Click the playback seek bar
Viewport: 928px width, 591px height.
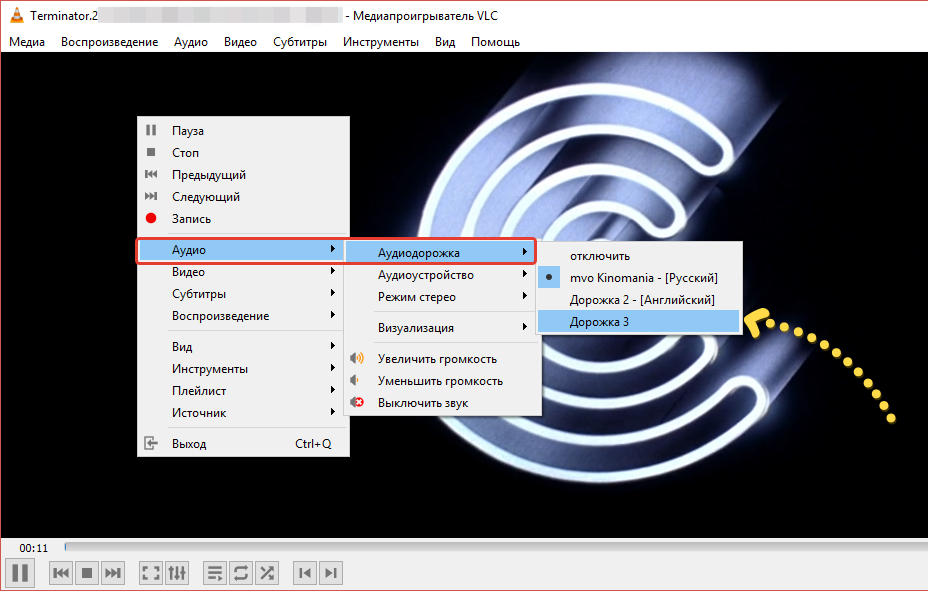pyautogui.click(x=490, y=547)
